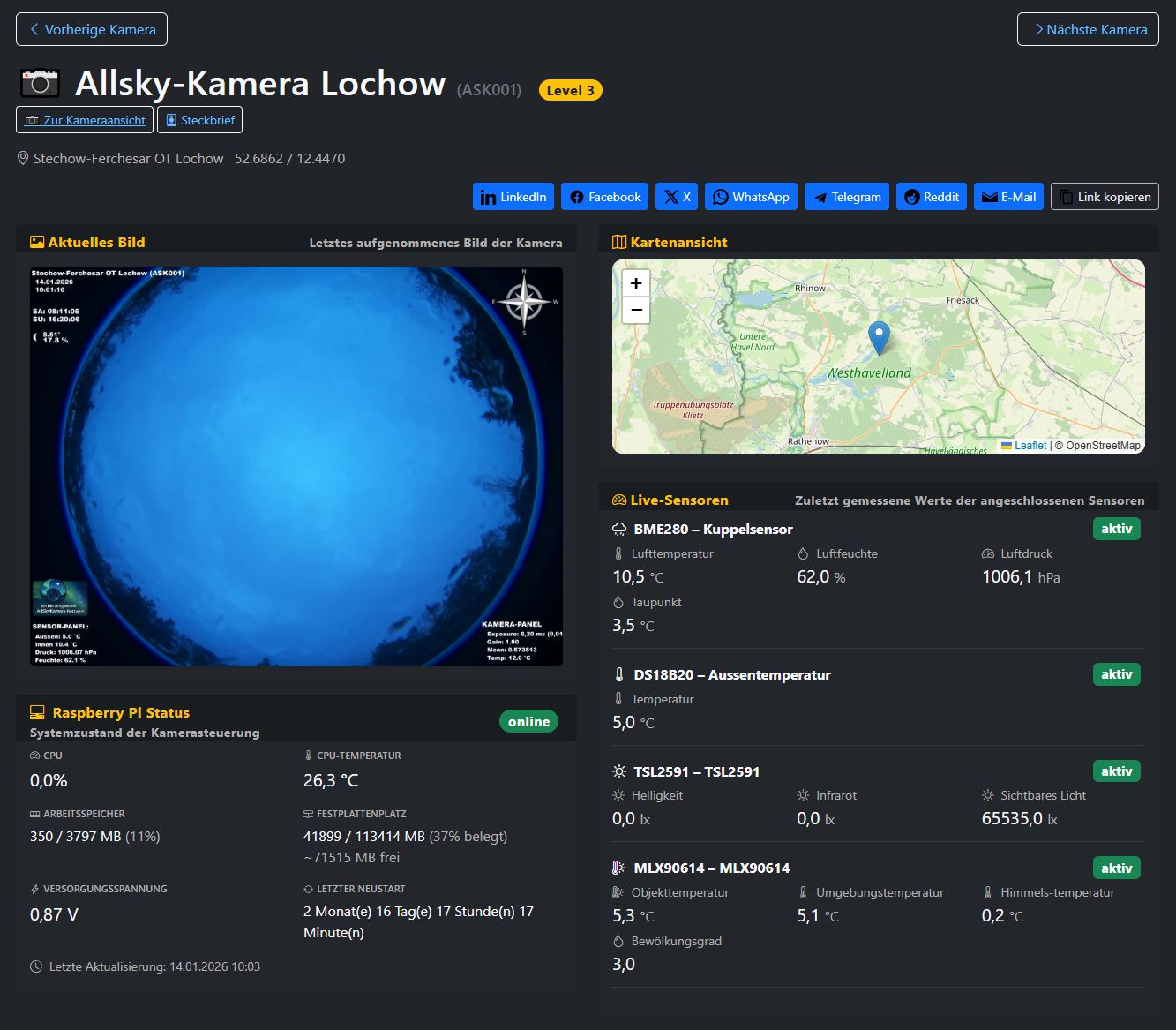This screenshot has width=1176, height=1030.
Task: Toggle the aktiv badge on the MLX90614 sensor
Action: coord(1116,868)
